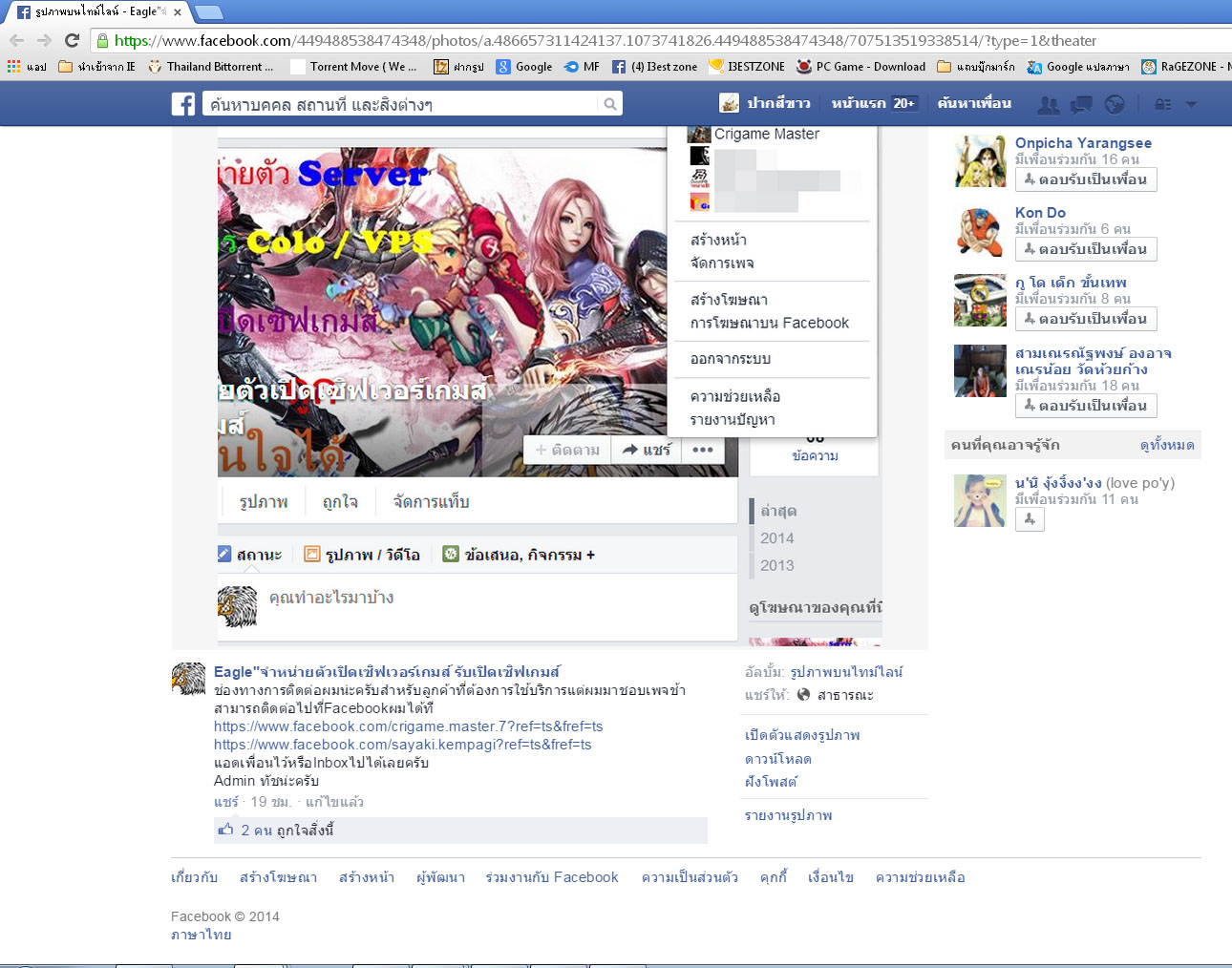Open the 'BESTZONE' bookmark
The width and height of the screenshot is (1232, 968).
tap(747, 67)
